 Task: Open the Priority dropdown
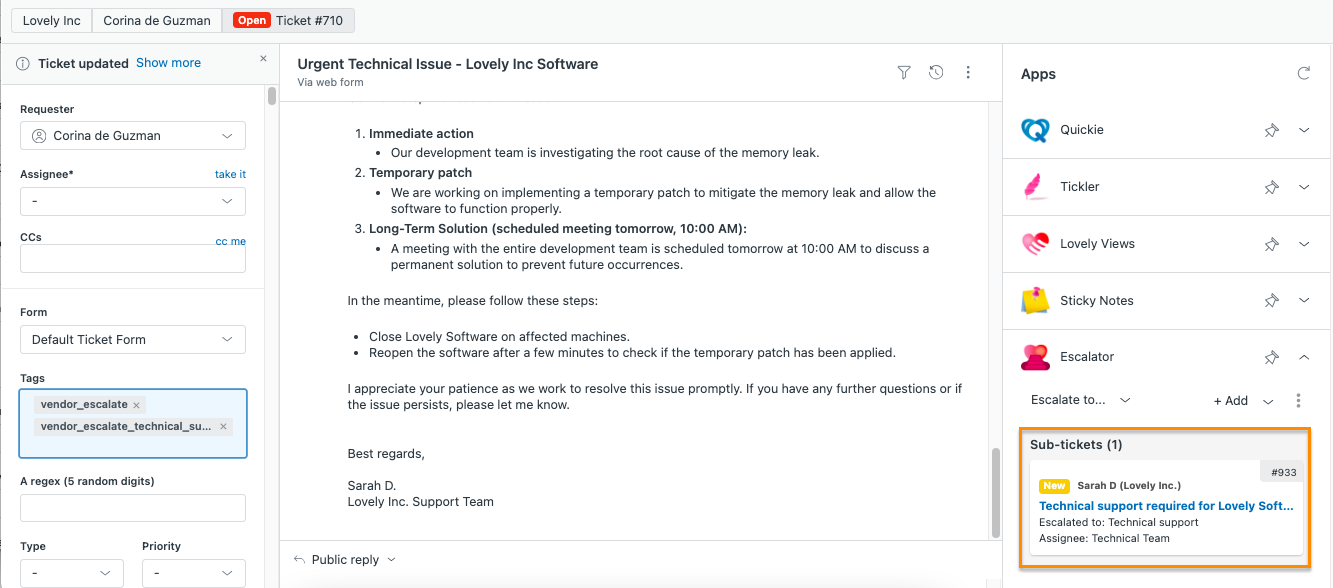tap(193, 573)
